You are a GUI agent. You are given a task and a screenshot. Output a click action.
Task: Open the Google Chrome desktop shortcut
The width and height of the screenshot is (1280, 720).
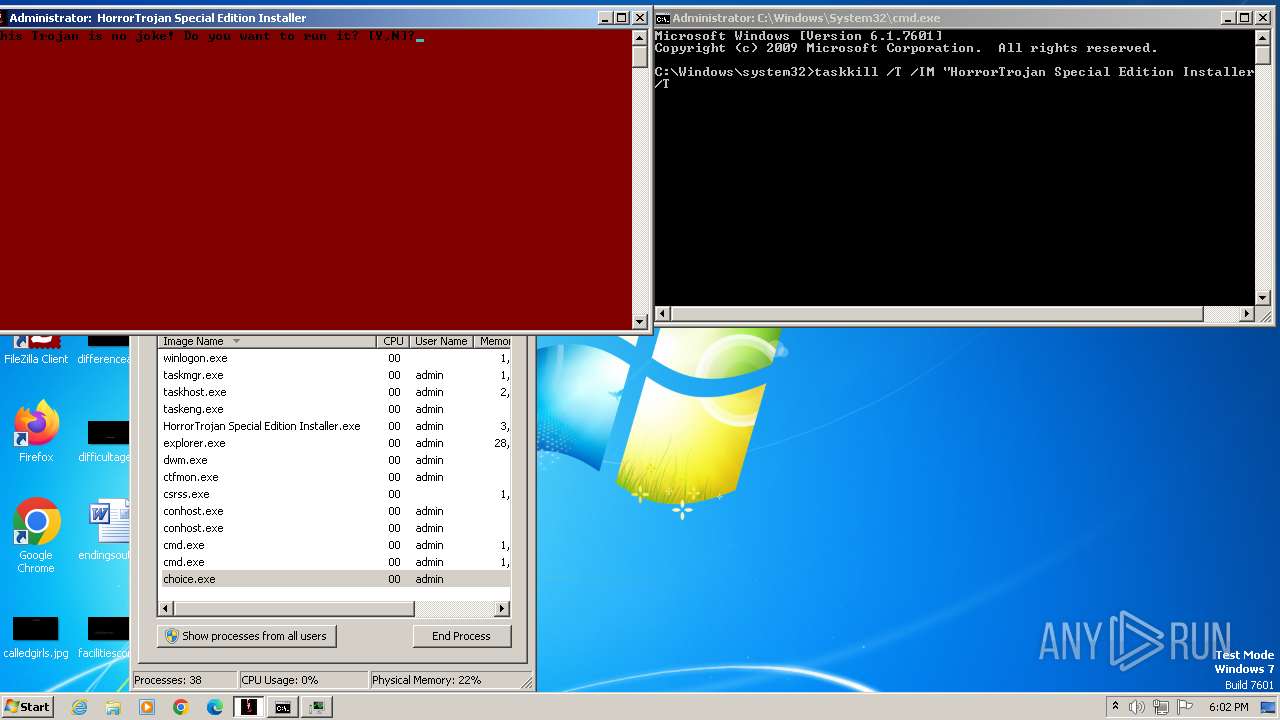tap(36, 536)
